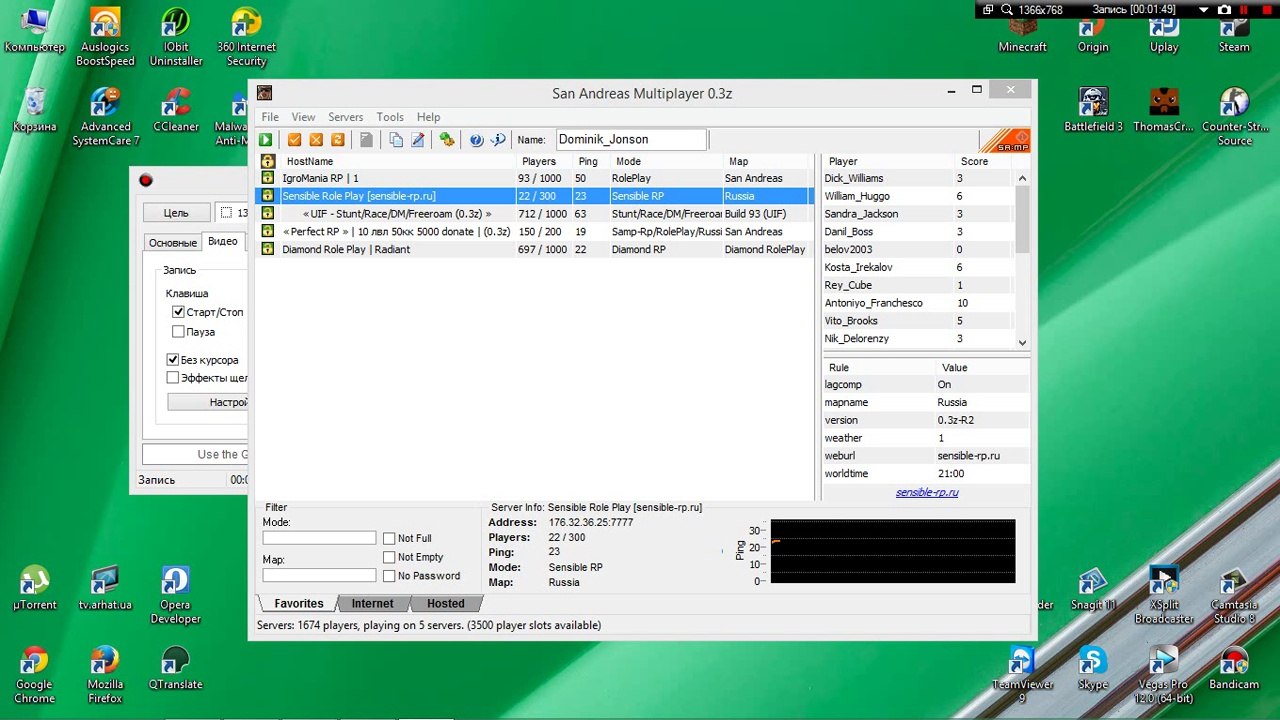Click the gray floppy-disk toolbar icon
This screenshot has width=1280, height=720.
(x=367, y=140)
